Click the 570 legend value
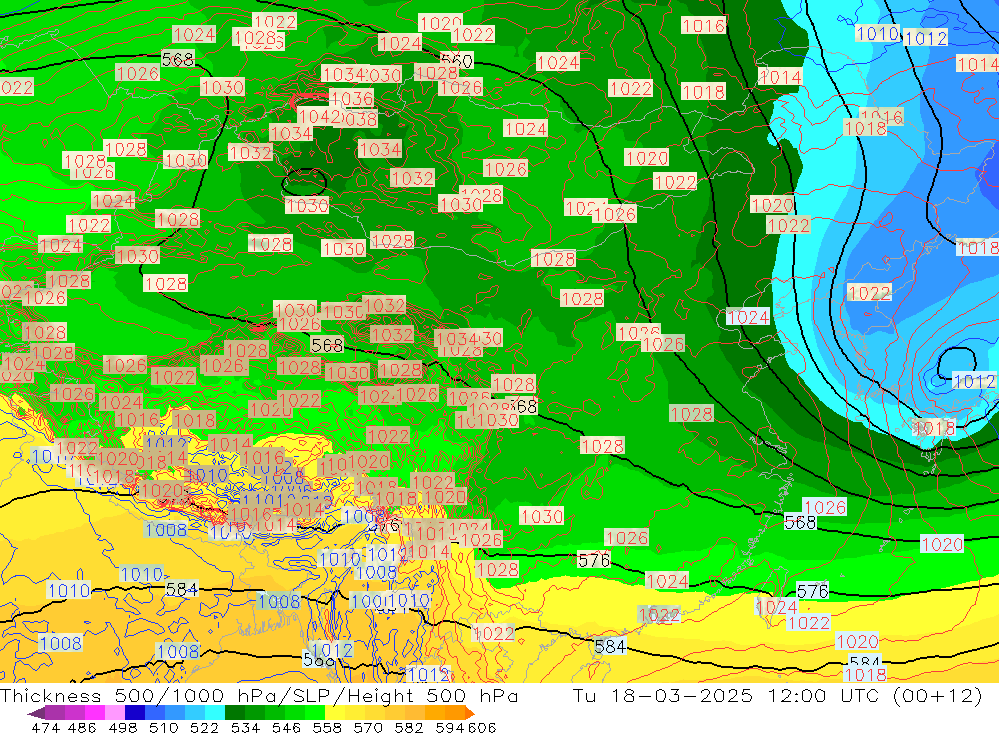1000x733 pixels. tap(367, 727)
